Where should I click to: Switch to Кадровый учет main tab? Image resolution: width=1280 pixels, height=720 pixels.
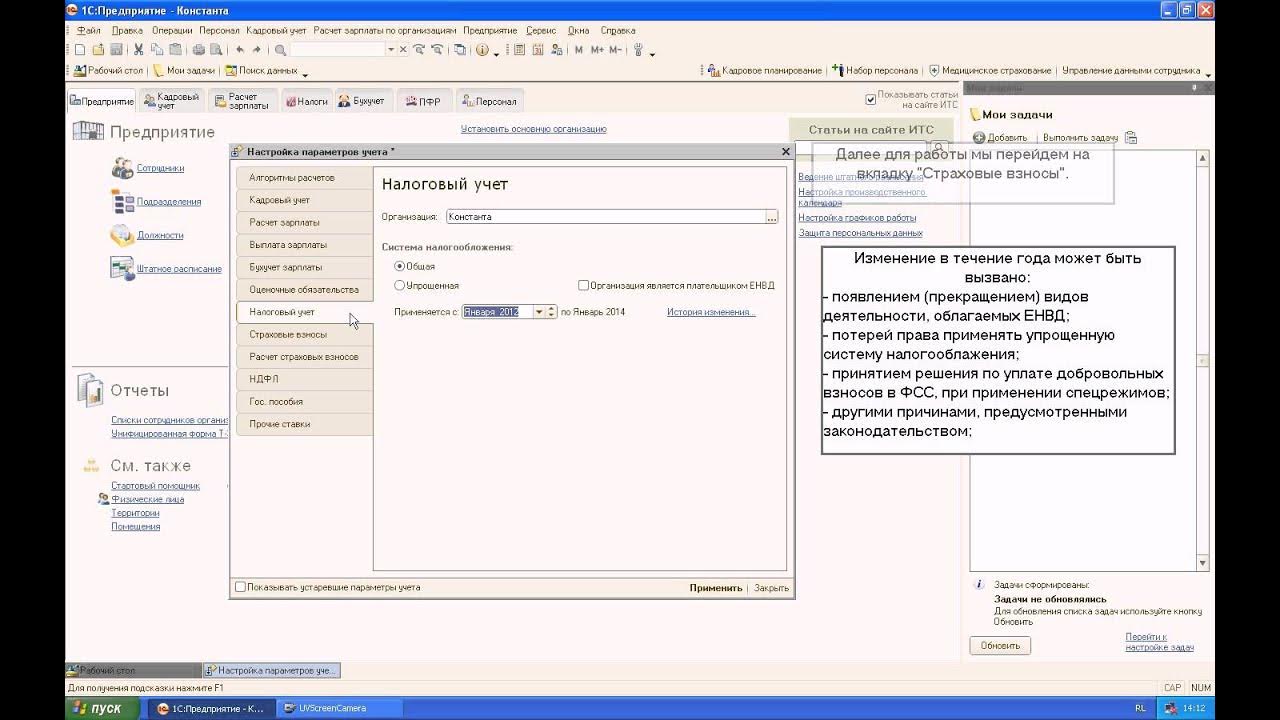(x=172, y=100)
